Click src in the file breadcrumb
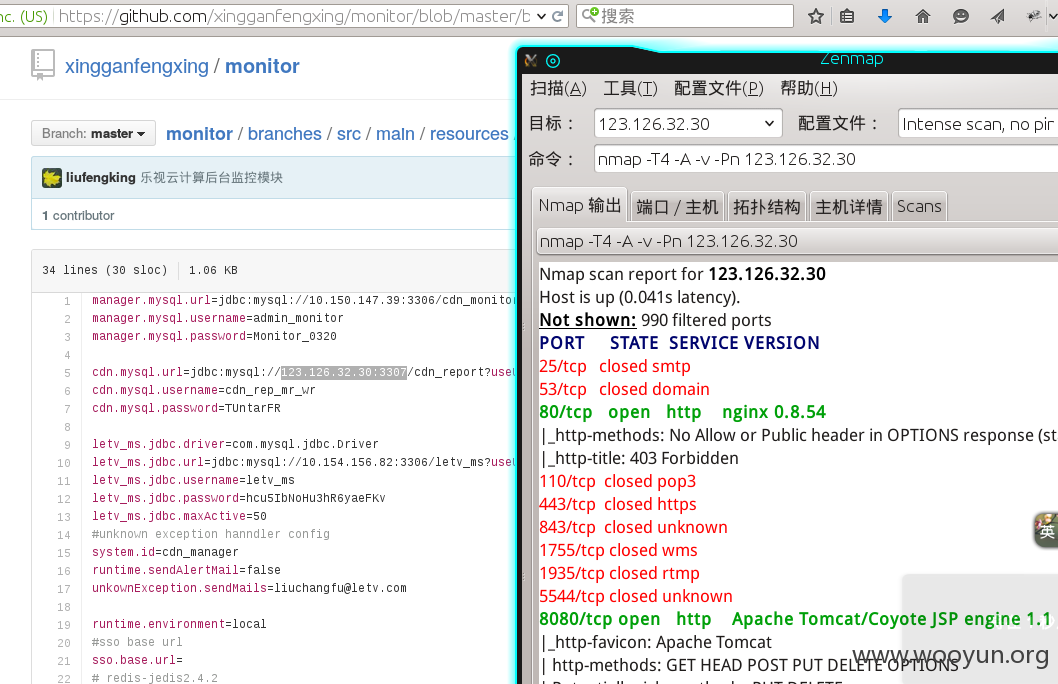 point(348,134)
